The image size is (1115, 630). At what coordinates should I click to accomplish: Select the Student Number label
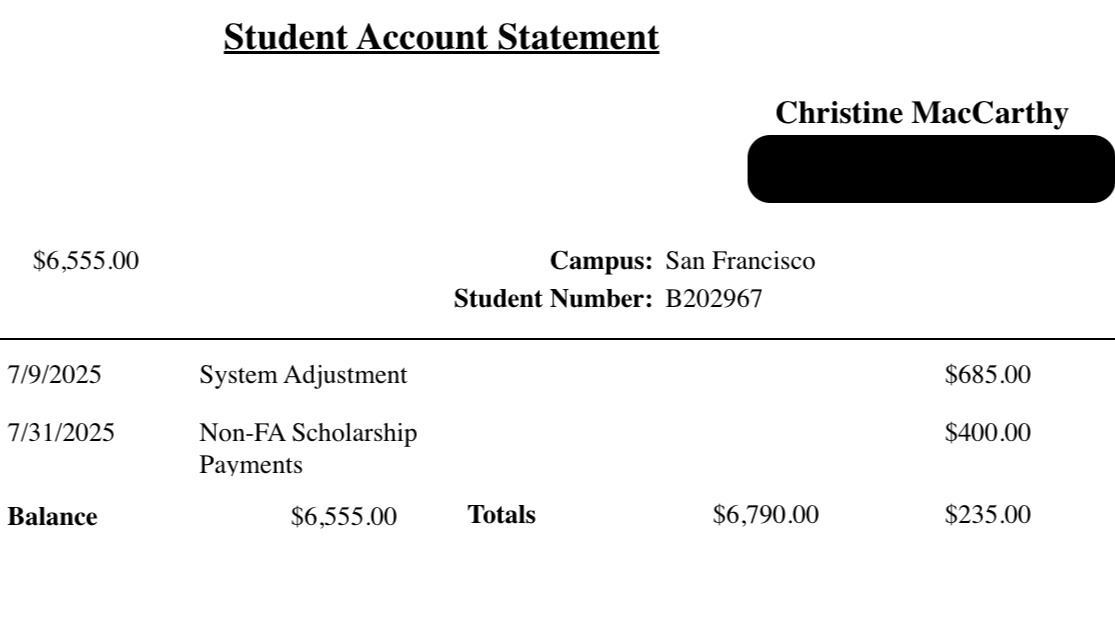553,299
